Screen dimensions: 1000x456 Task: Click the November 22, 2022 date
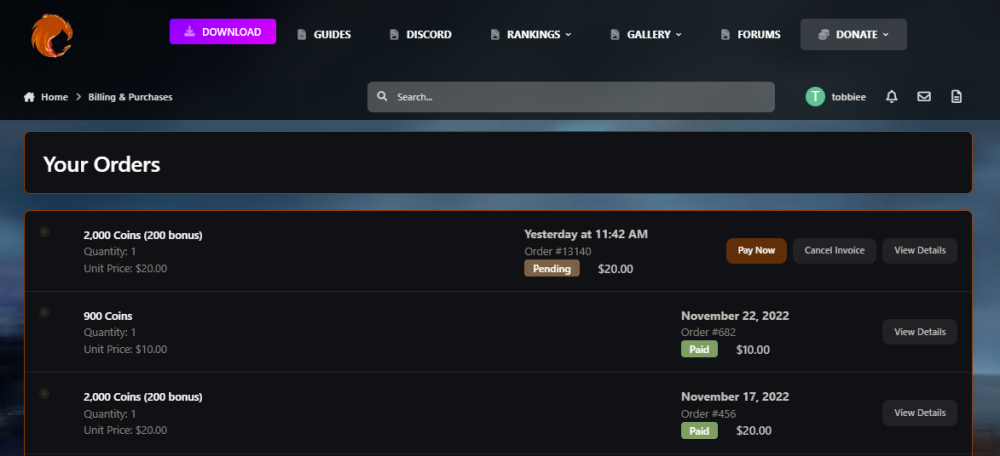(x=735, y=316)
